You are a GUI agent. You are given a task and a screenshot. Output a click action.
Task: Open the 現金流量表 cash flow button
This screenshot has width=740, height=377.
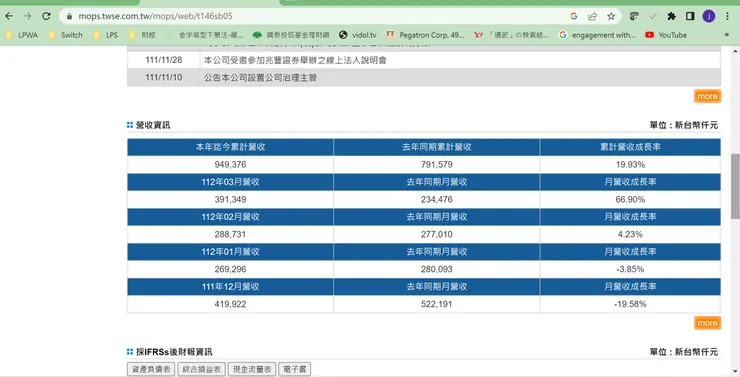pyautogui.click(x=252, y=369)
